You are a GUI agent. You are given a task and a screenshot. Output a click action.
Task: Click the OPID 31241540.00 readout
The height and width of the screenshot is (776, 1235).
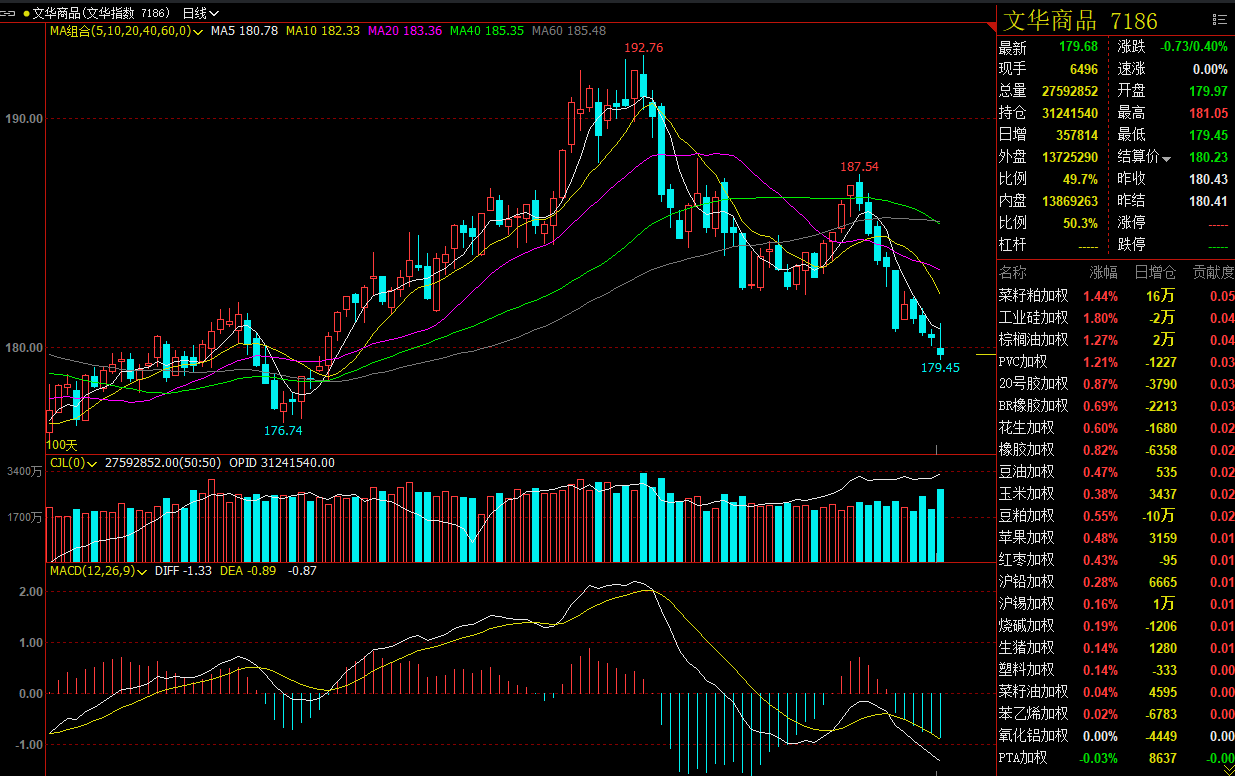pos(282,463)
